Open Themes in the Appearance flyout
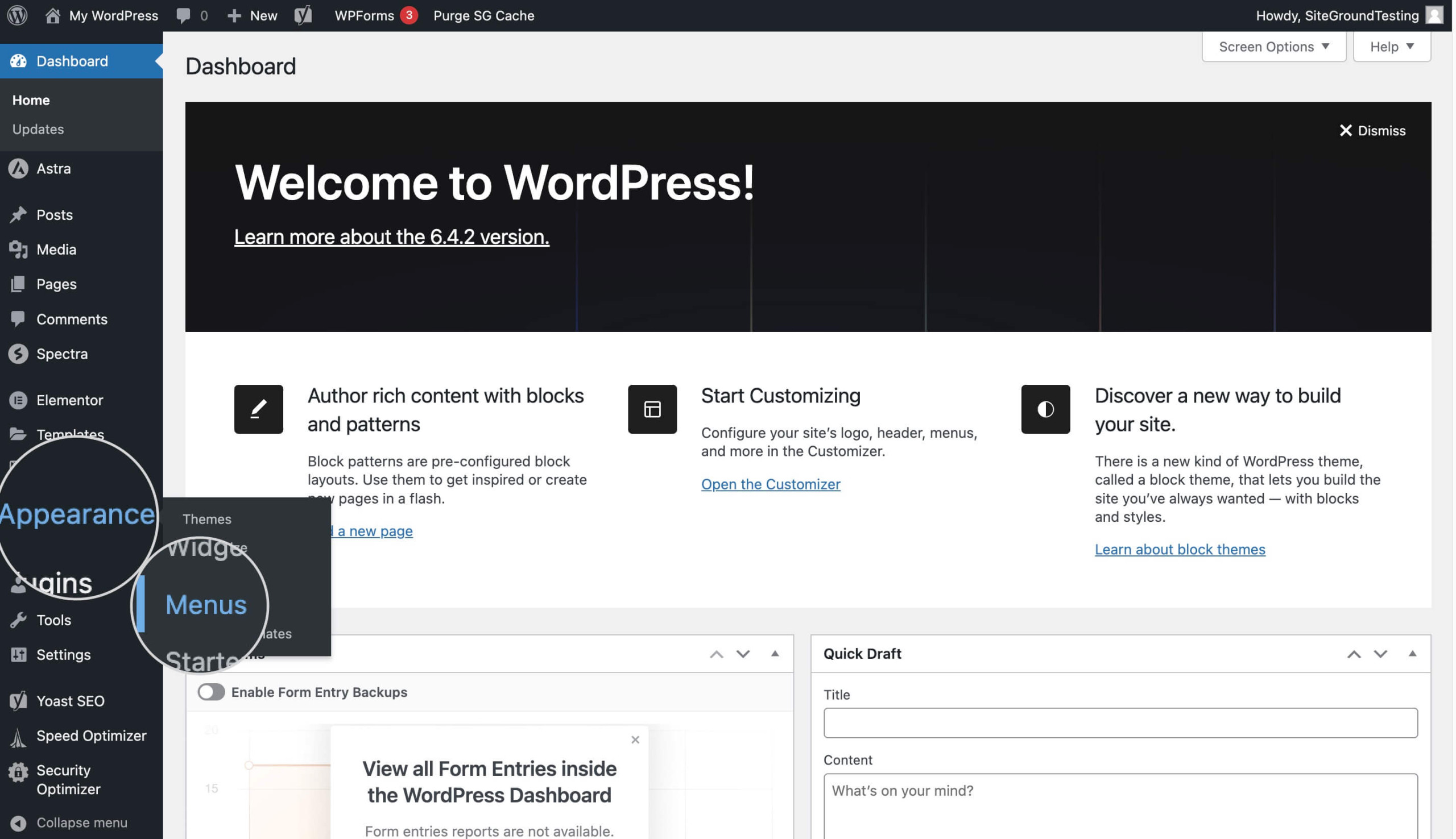 [x=207, y=519]
